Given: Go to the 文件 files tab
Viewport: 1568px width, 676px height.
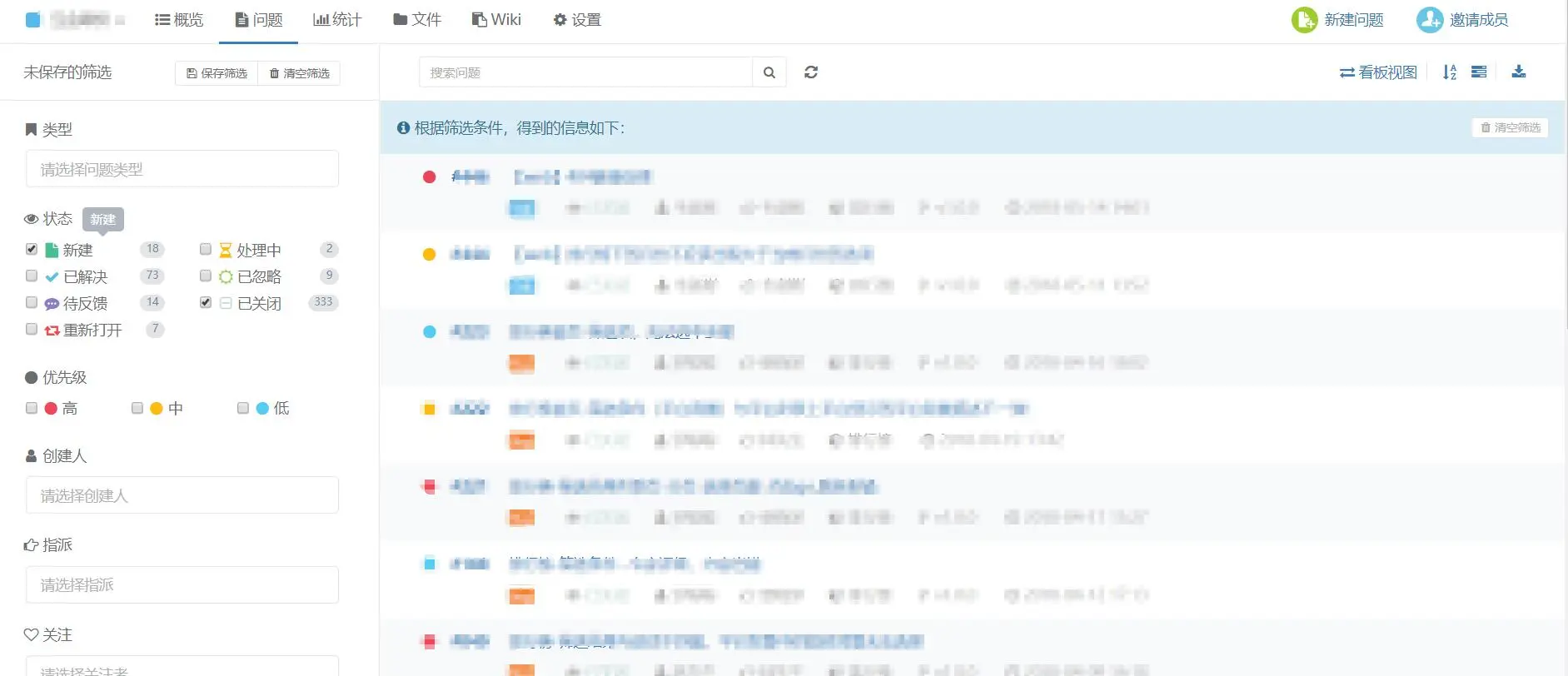Looking at the screenshot, I should tap(417, 20).
